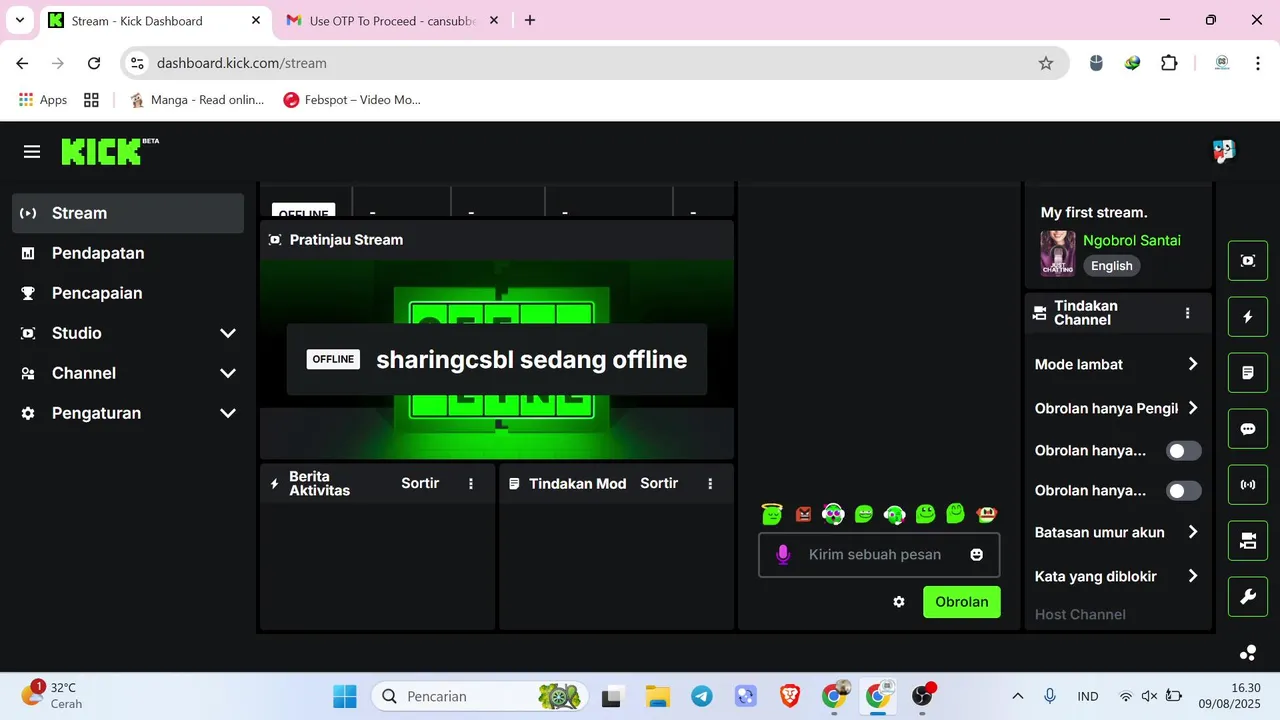Open File Explorer from the taskbar

click(x=657, y=696)
